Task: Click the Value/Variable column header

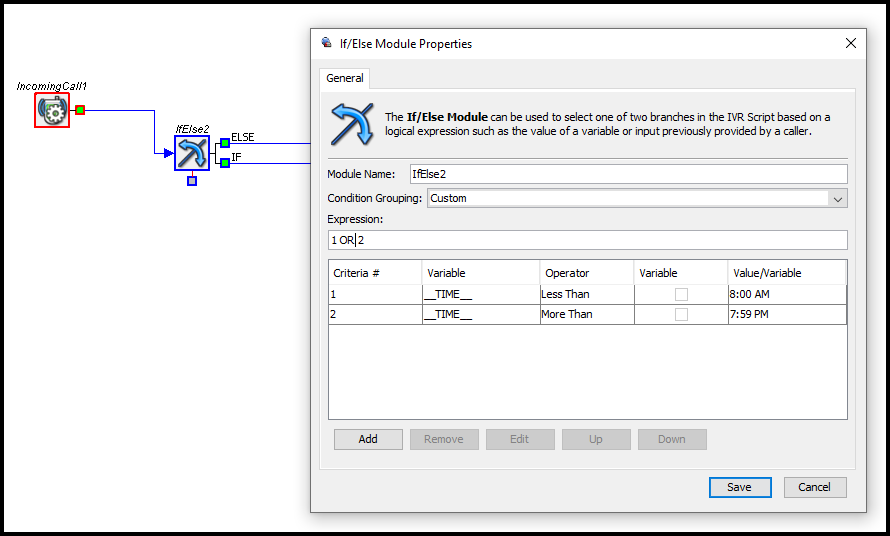Action: [787, 273]
